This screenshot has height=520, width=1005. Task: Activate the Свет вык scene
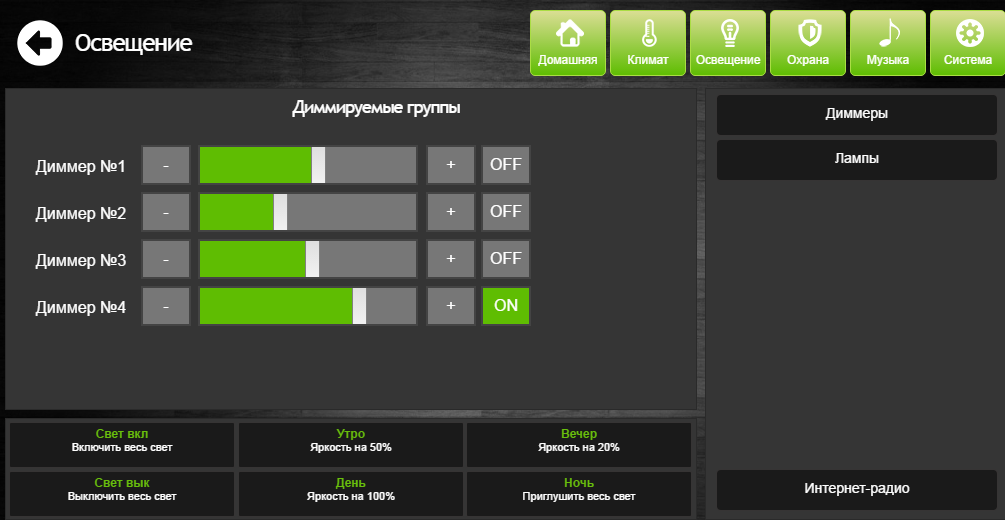[x=122, y=494]
